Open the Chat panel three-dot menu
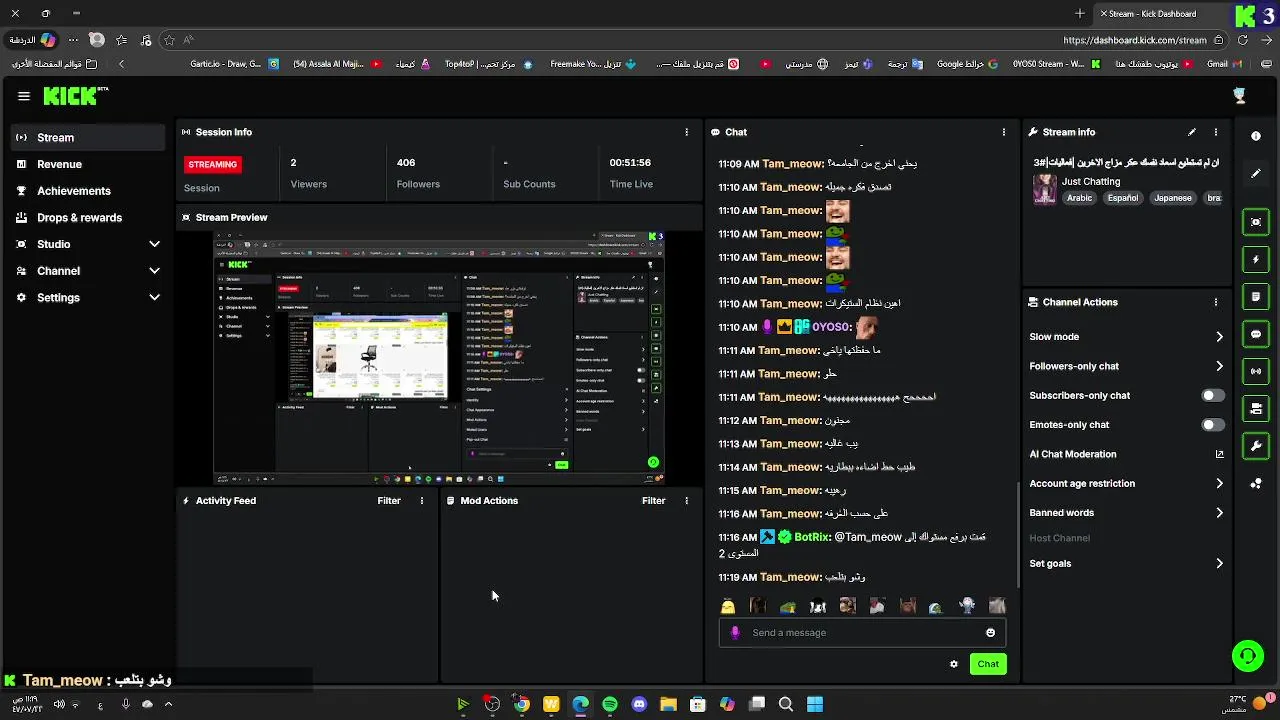This screenshot has height=720, width=1280. pyautogui.click(x=1004, y=132)
